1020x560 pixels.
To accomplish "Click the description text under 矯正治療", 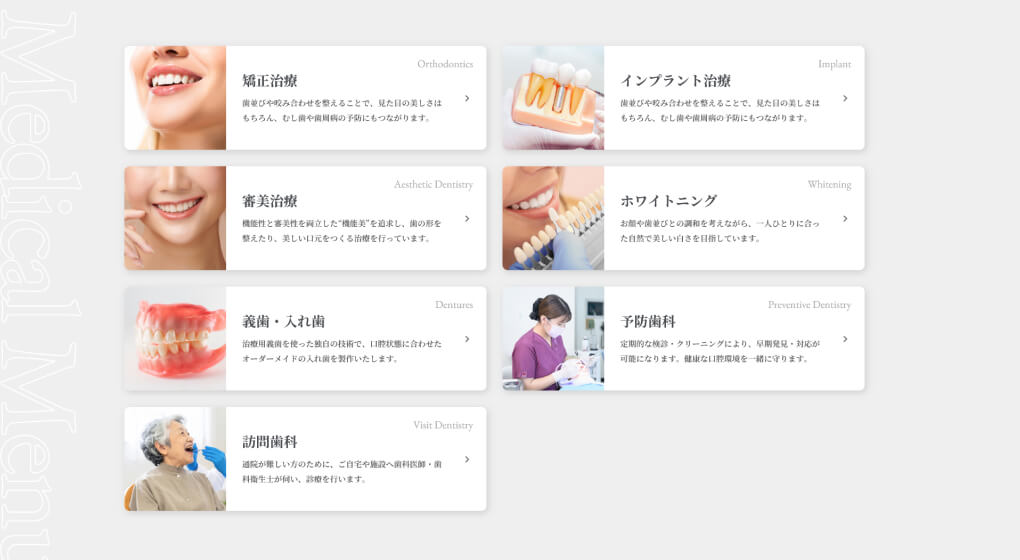I will [342, 110].
